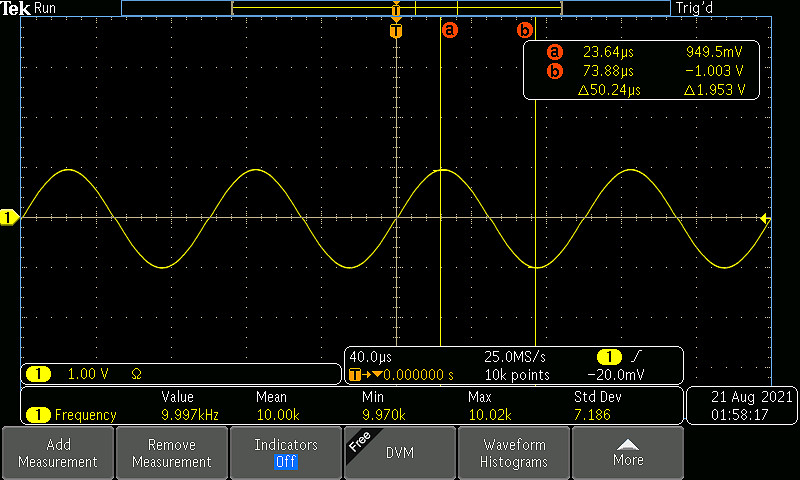
Task: Click the 7.186 standard deviation value
Action: tap(592, 415)
